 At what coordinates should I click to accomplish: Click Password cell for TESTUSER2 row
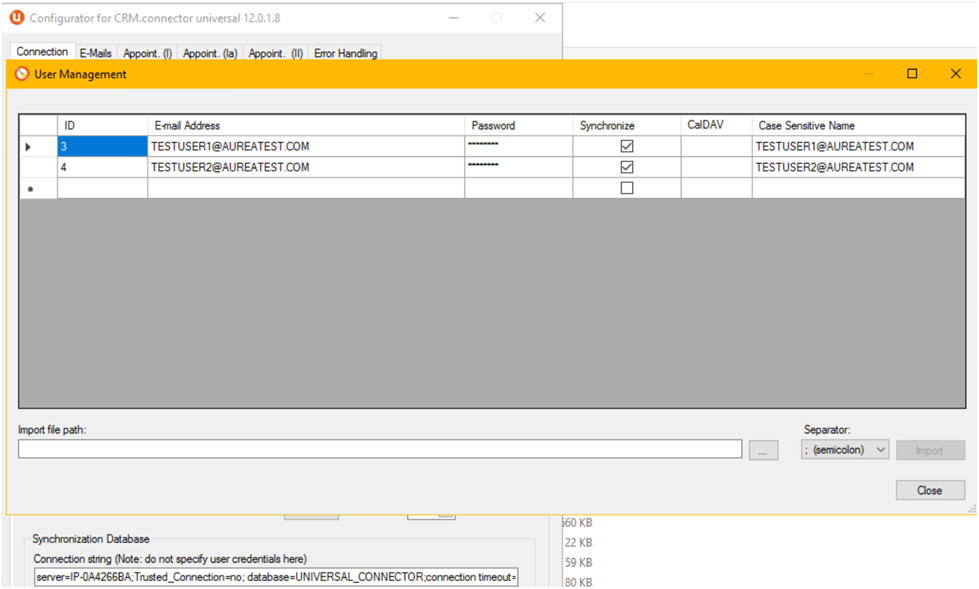[519, 167]
